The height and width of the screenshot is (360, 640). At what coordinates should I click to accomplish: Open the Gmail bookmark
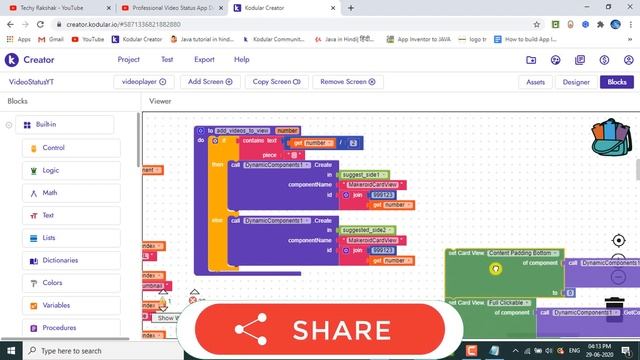51,39
